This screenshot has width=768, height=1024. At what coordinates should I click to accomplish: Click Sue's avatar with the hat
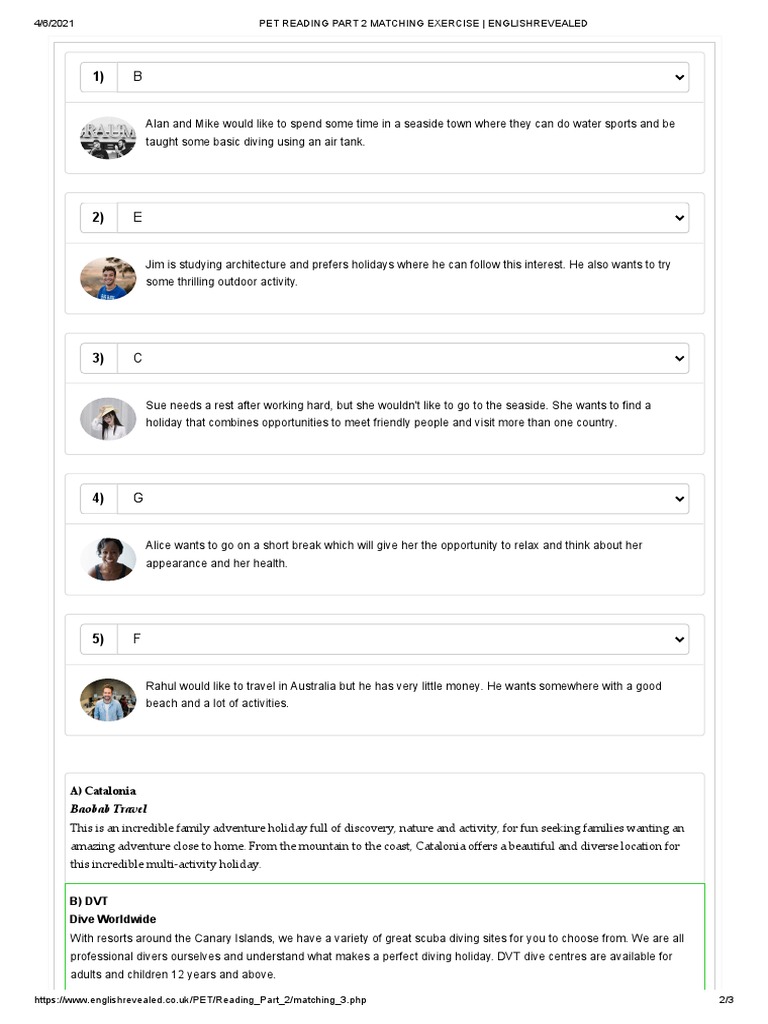(x=108, y=418)
